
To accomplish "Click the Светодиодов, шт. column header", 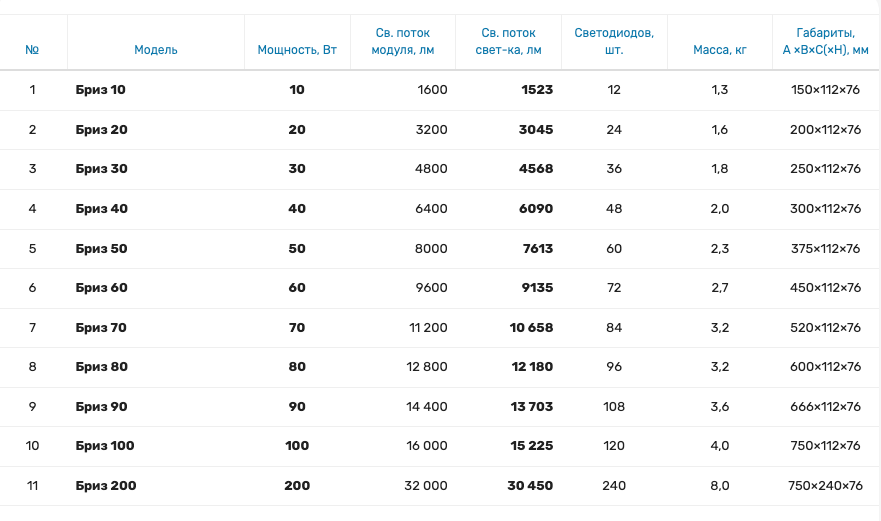I will [614, 41].
